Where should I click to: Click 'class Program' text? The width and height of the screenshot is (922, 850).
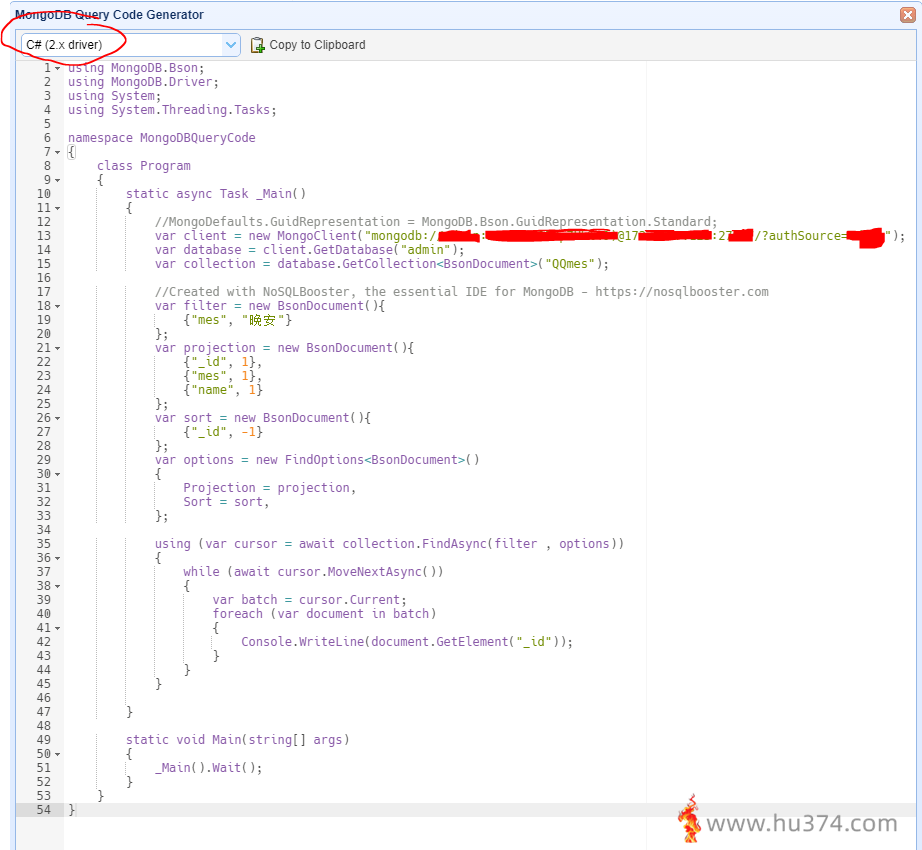(143, 166)
